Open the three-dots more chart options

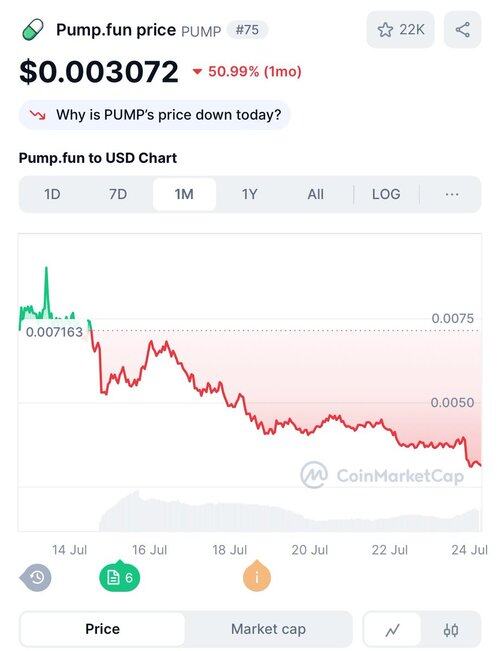tap(451, 194)
